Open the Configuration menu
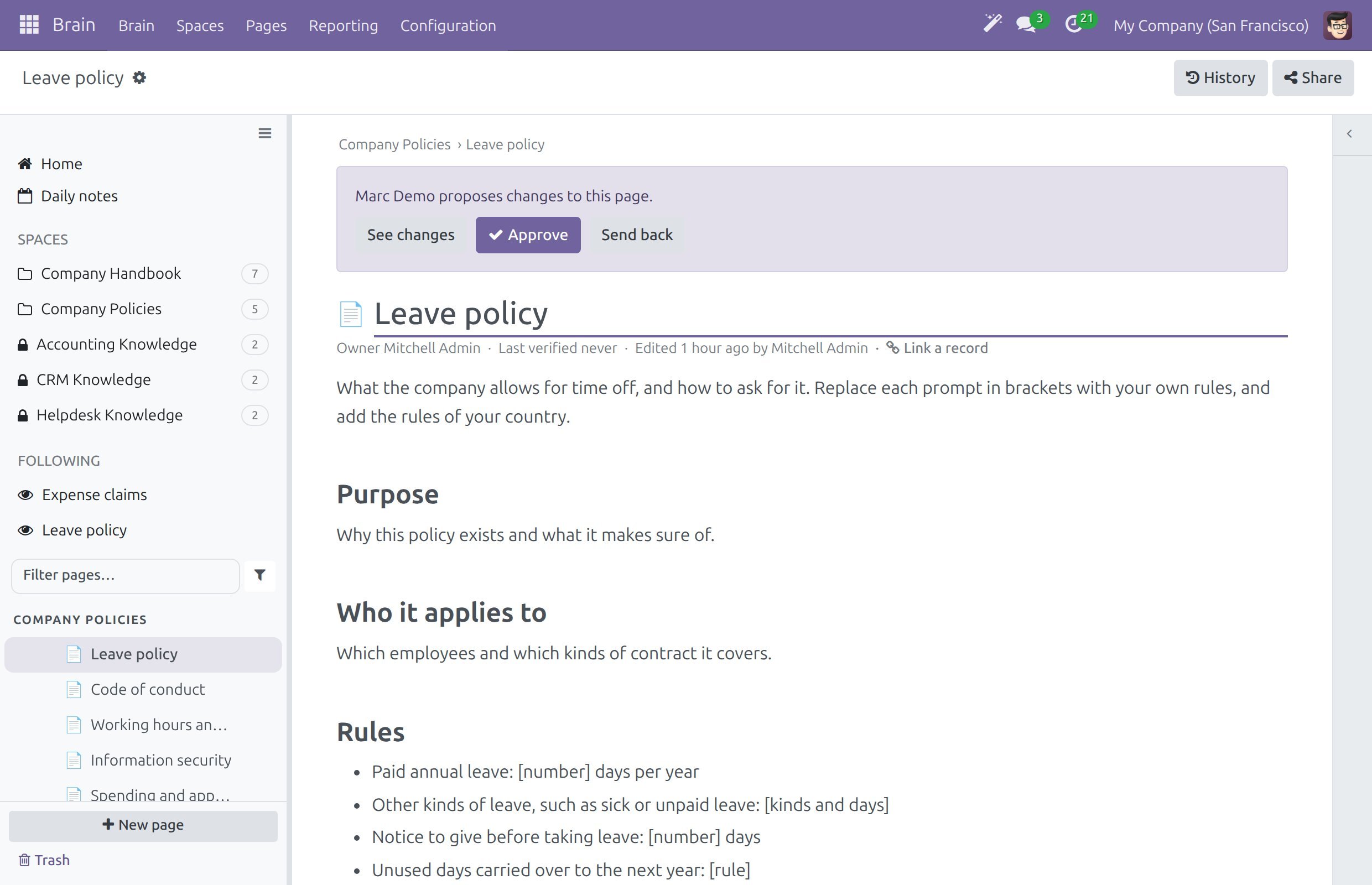The image size is (1372, 885). [448, 25]
